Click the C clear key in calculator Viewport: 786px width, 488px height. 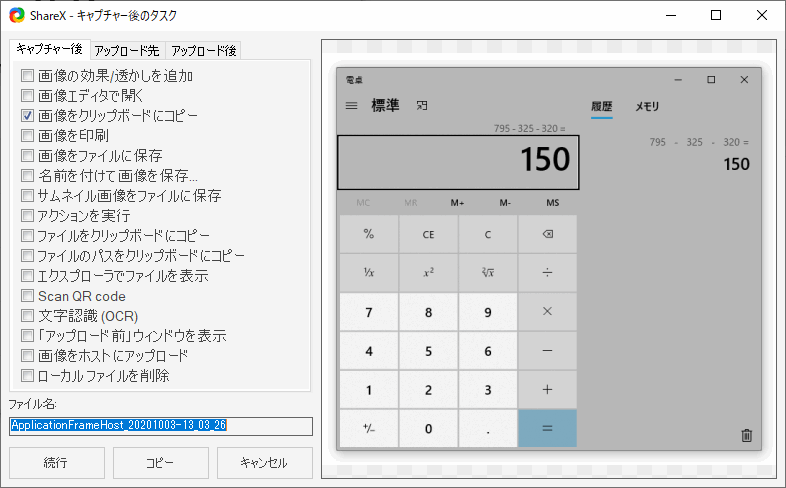[x=488, y=234]
